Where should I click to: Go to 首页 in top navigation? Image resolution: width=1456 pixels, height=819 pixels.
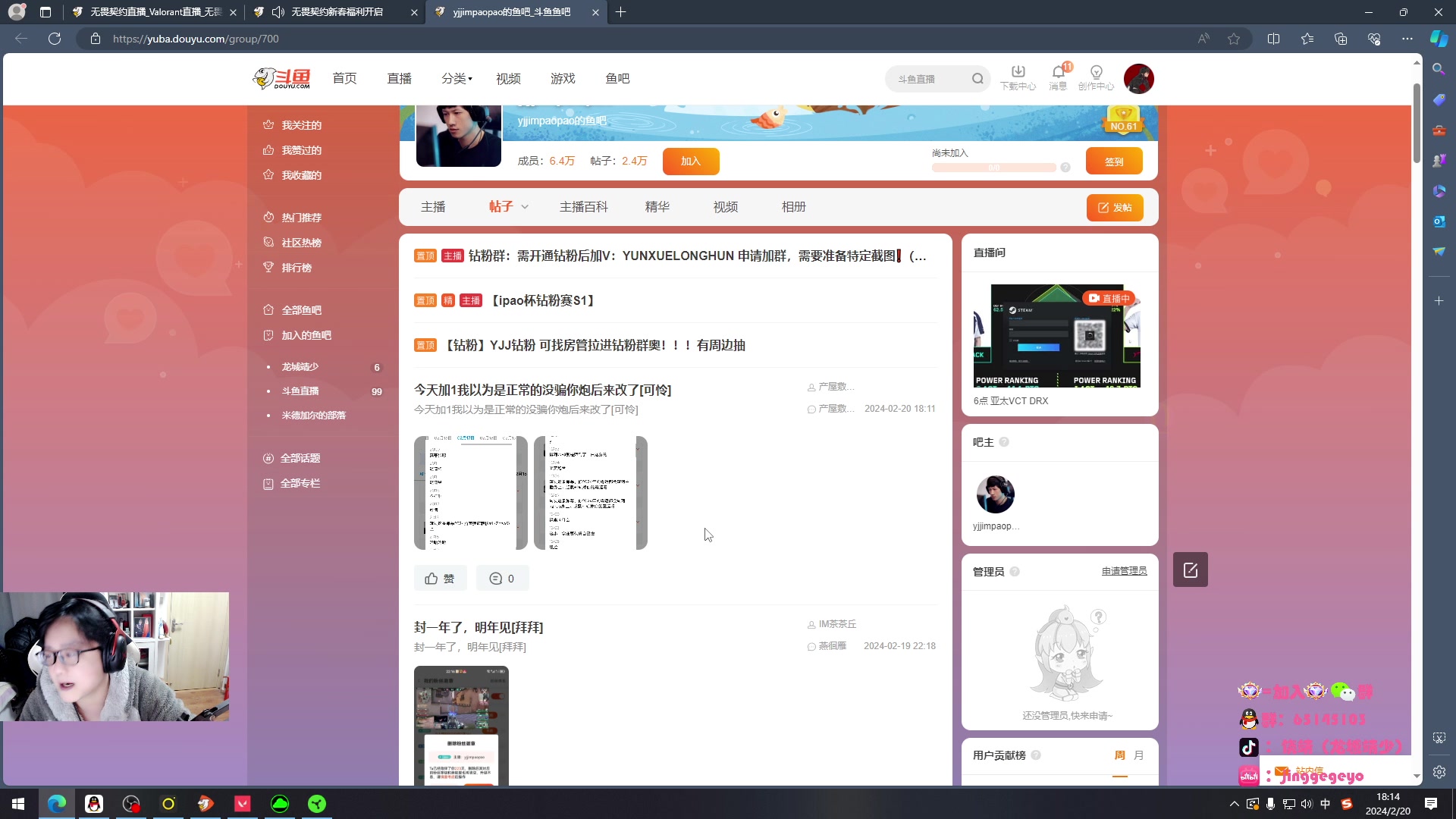point(344,78)
